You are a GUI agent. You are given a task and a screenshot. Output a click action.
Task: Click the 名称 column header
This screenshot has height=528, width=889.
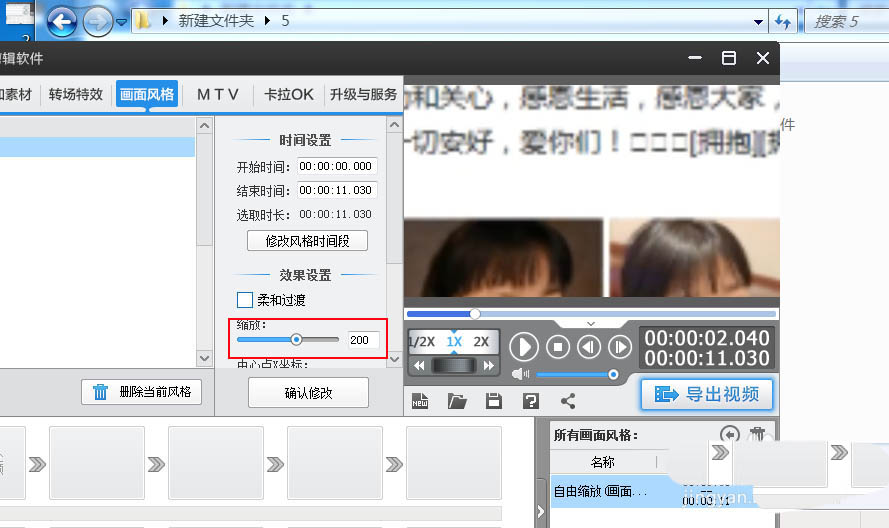tap(603, 462)
